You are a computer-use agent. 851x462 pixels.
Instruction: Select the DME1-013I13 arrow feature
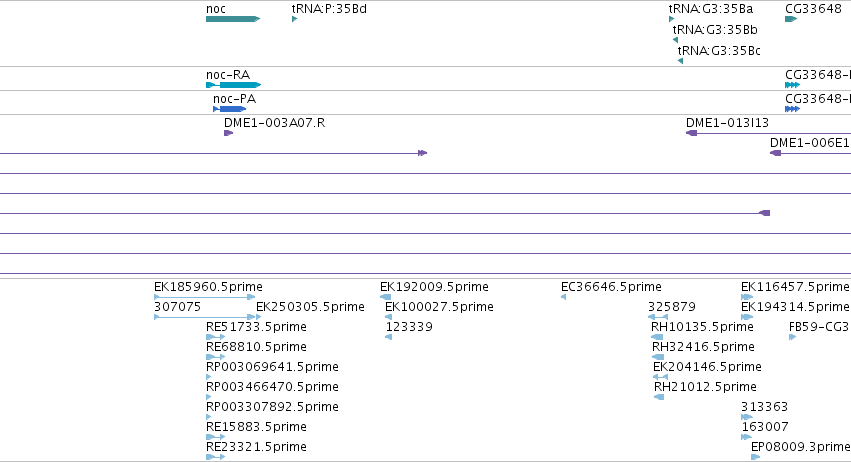[x=769, y=133]
